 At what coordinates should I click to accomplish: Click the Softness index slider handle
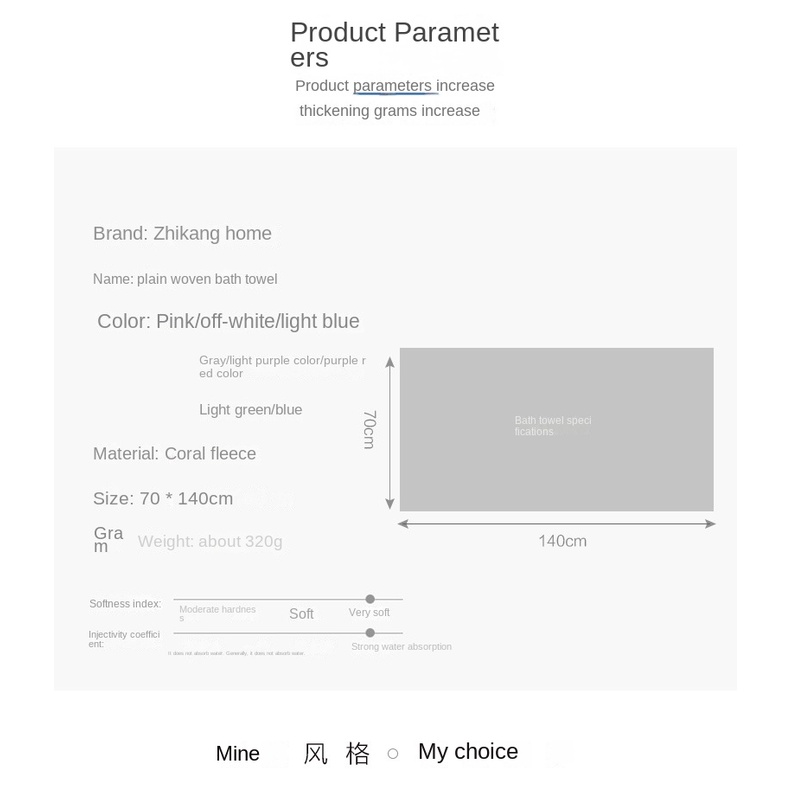coord(370,599)
